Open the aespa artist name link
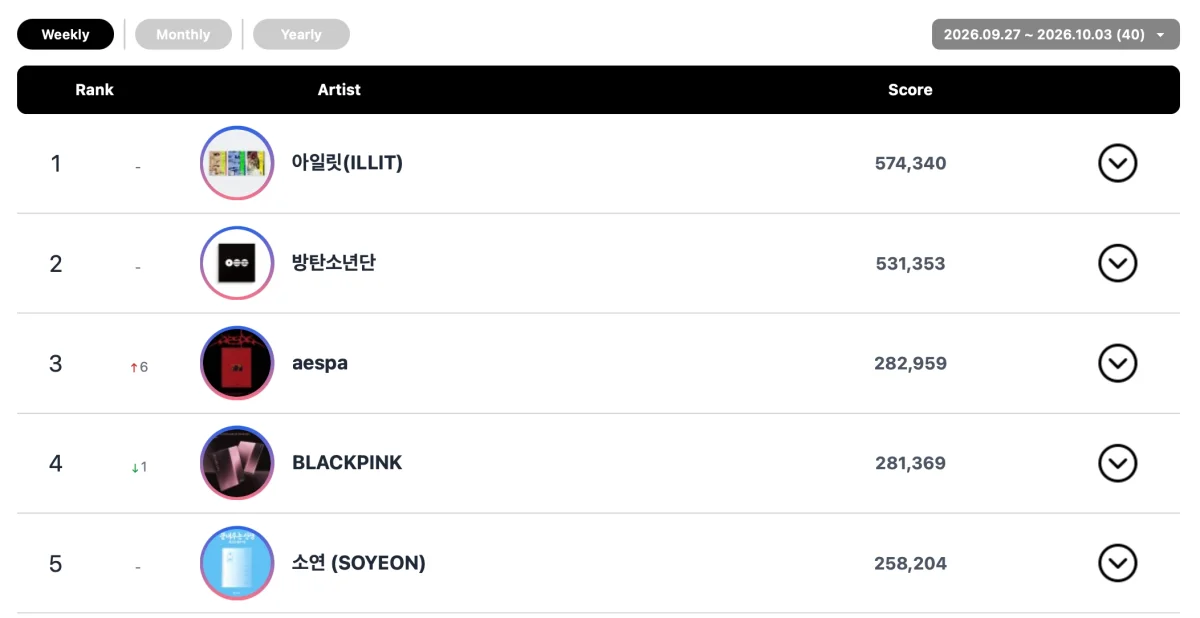This screenshot has width=1200, height=618. [x=320, y=363]
